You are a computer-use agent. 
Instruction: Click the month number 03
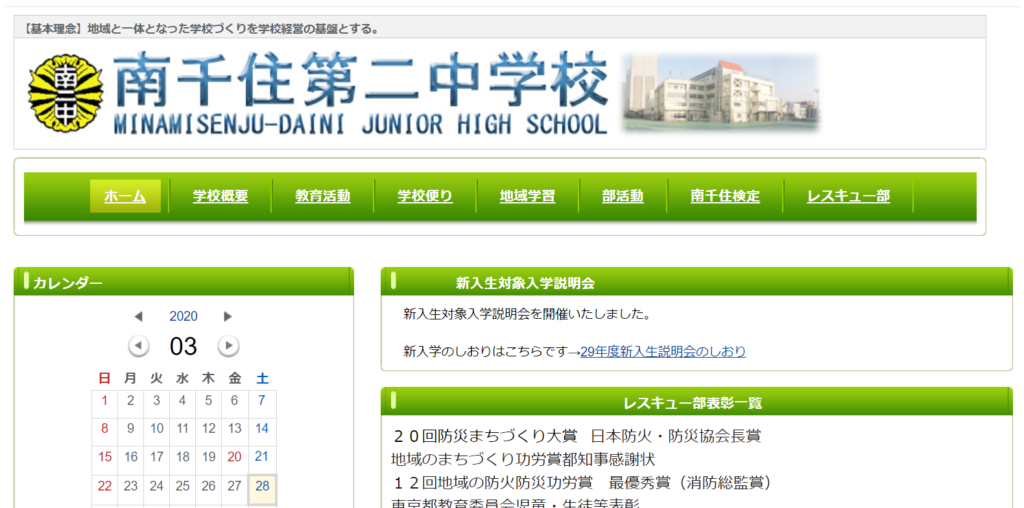(x=184, y=346)
